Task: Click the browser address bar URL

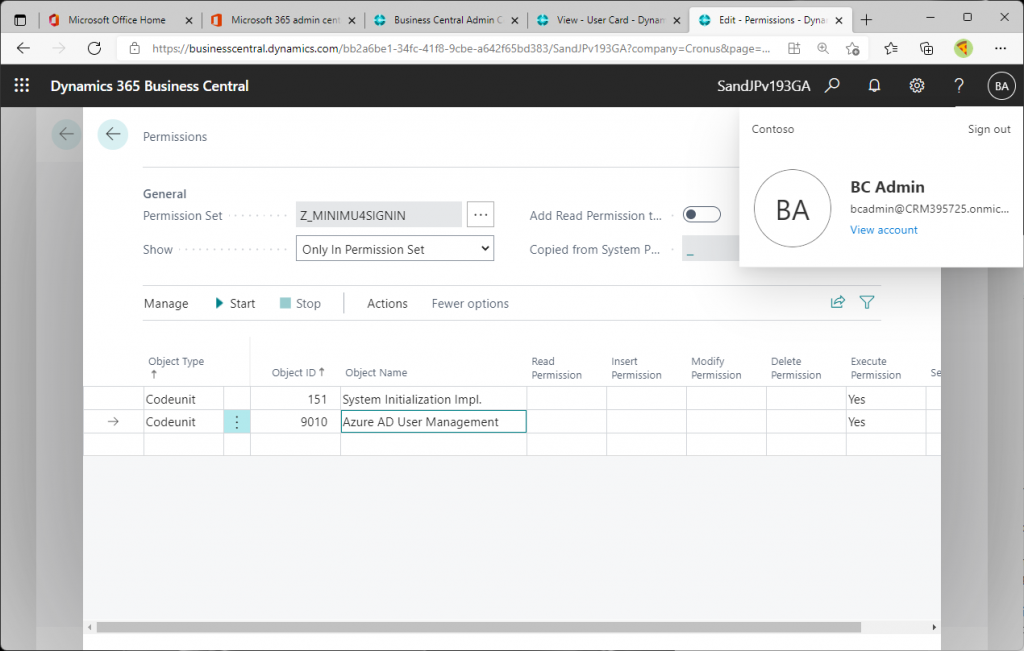Action: pos(461,48)
